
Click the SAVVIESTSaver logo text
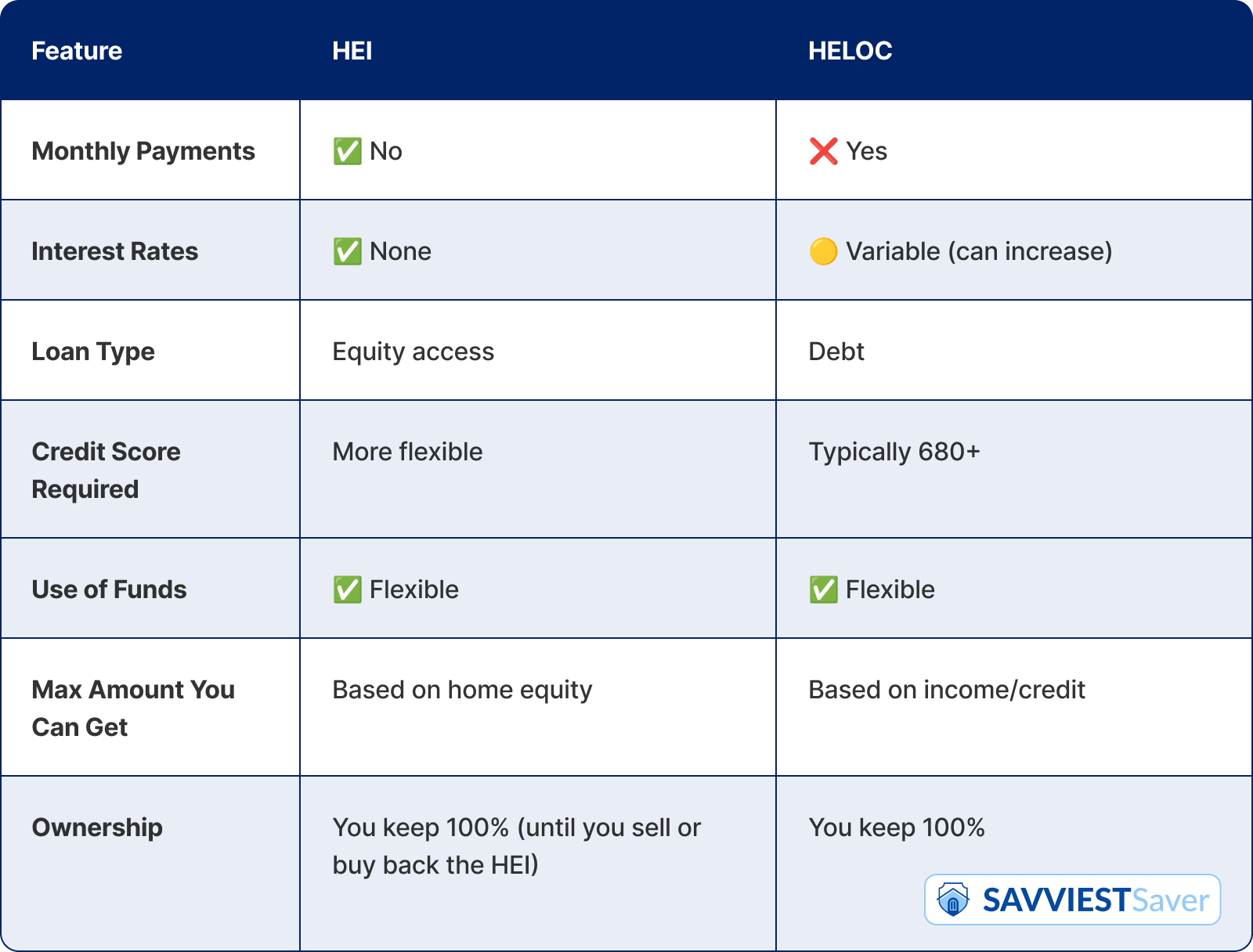pyautogui.click(x=1096, y=900)
